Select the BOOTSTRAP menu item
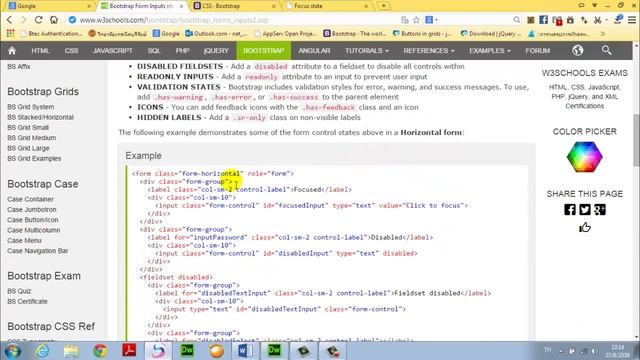This screenshot has height=360, width=640. tap(264, 51)
